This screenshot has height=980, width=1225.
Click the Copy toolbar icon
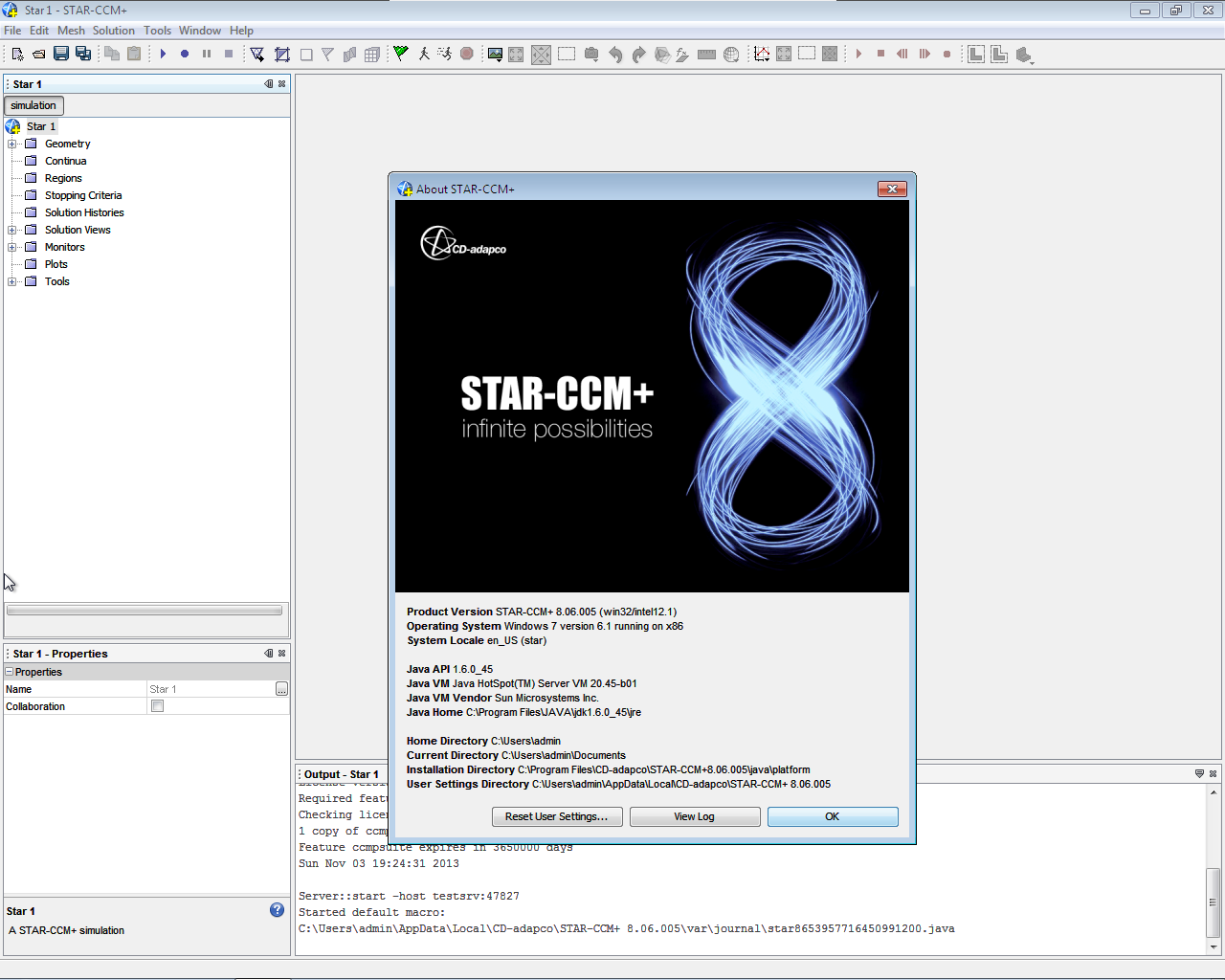tap(112, 55)
